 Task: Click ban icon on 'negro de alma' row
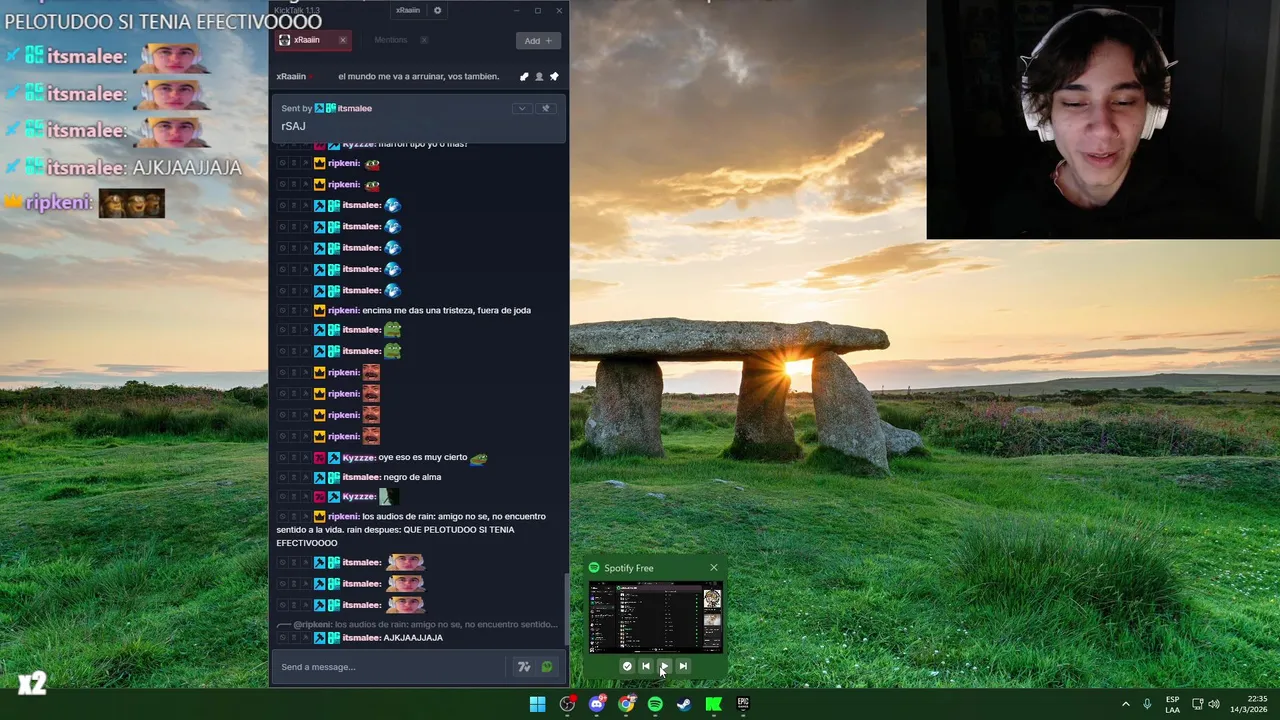pos(282,478)
